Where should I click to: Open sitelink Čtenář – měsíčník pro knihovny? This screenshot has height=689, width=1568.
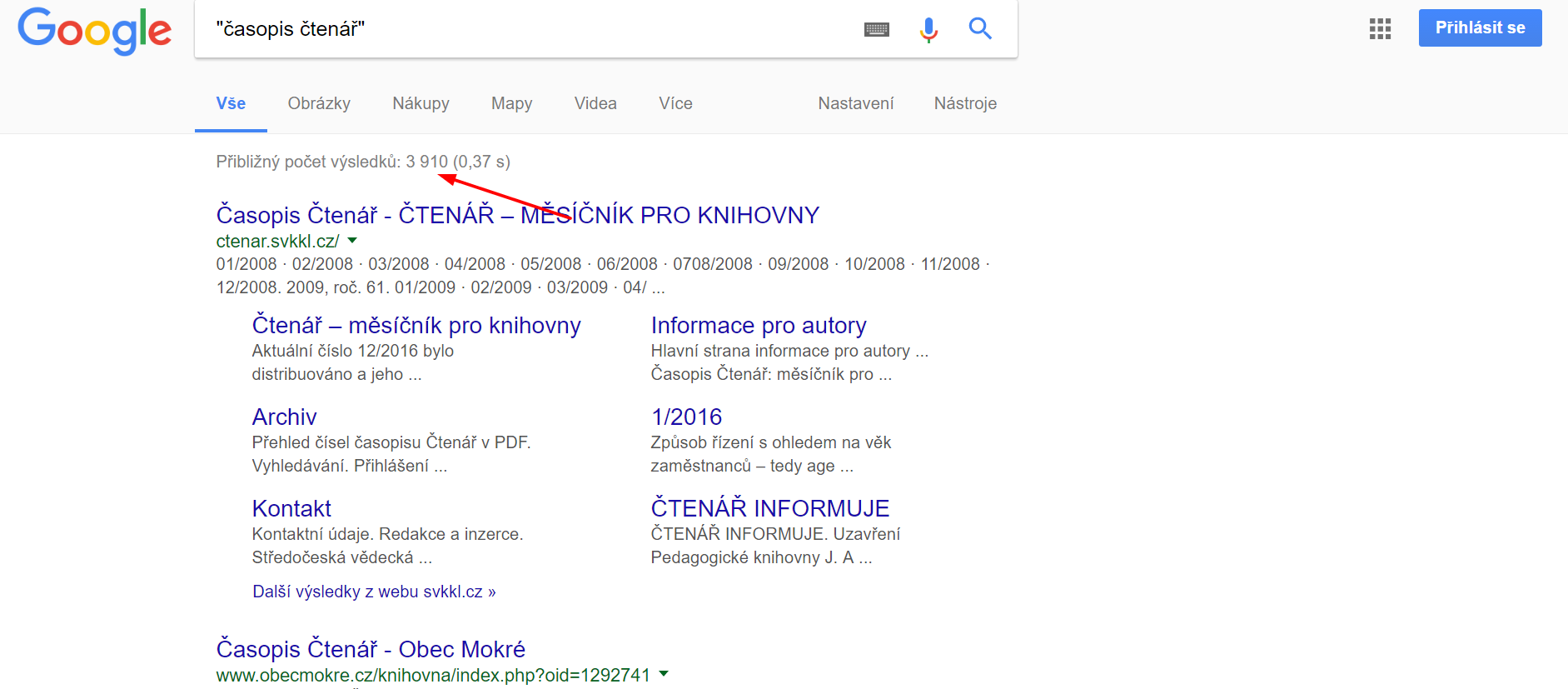tap(416, 325)
